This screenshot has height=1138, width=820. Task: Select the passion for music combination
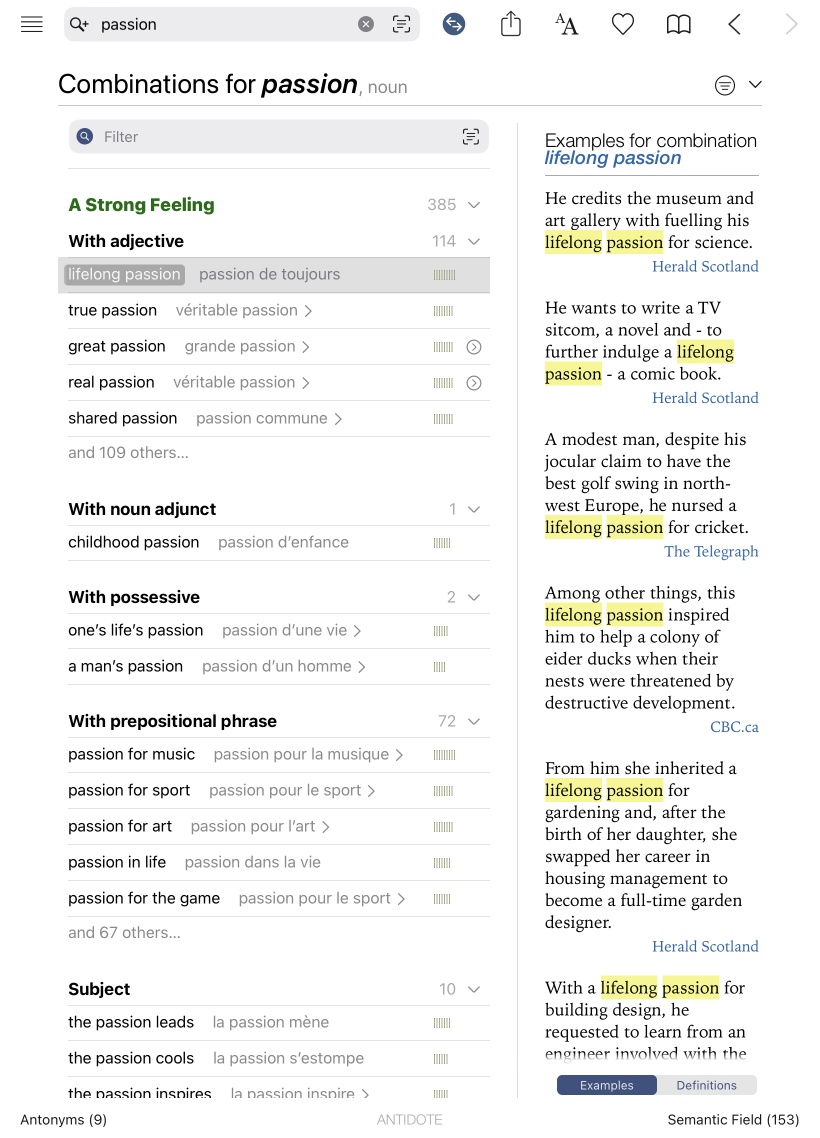[x=132, y=755]
